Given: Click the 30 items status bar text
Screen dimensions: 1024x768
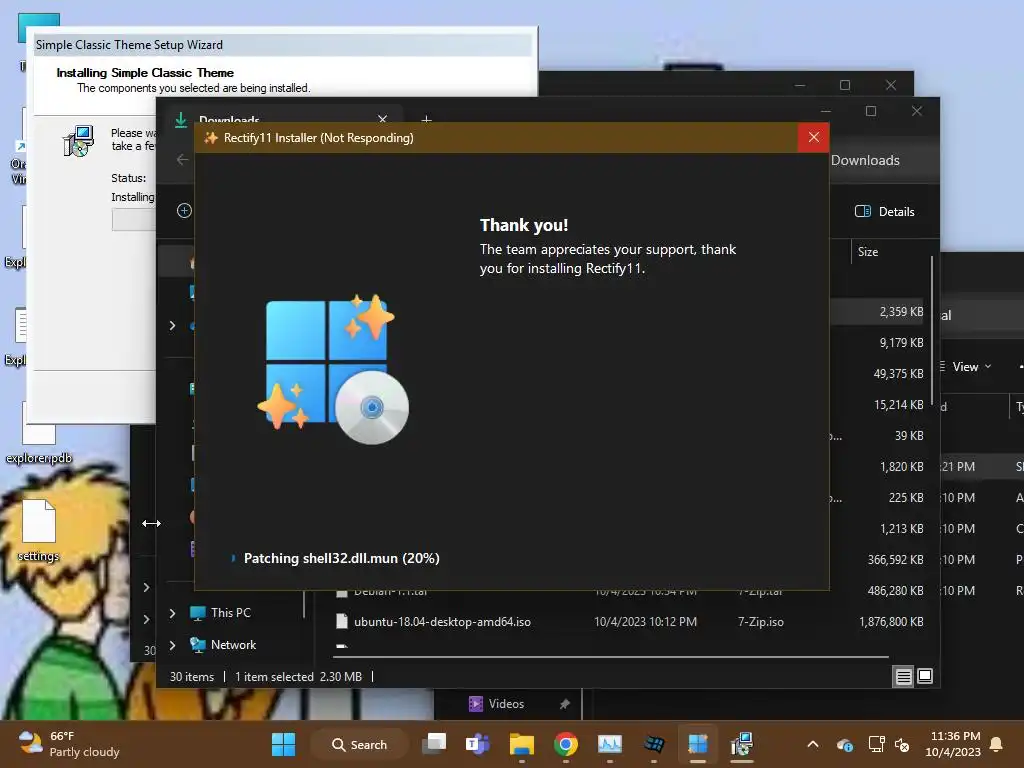Looking at the screenshot, I should point(191,677).
